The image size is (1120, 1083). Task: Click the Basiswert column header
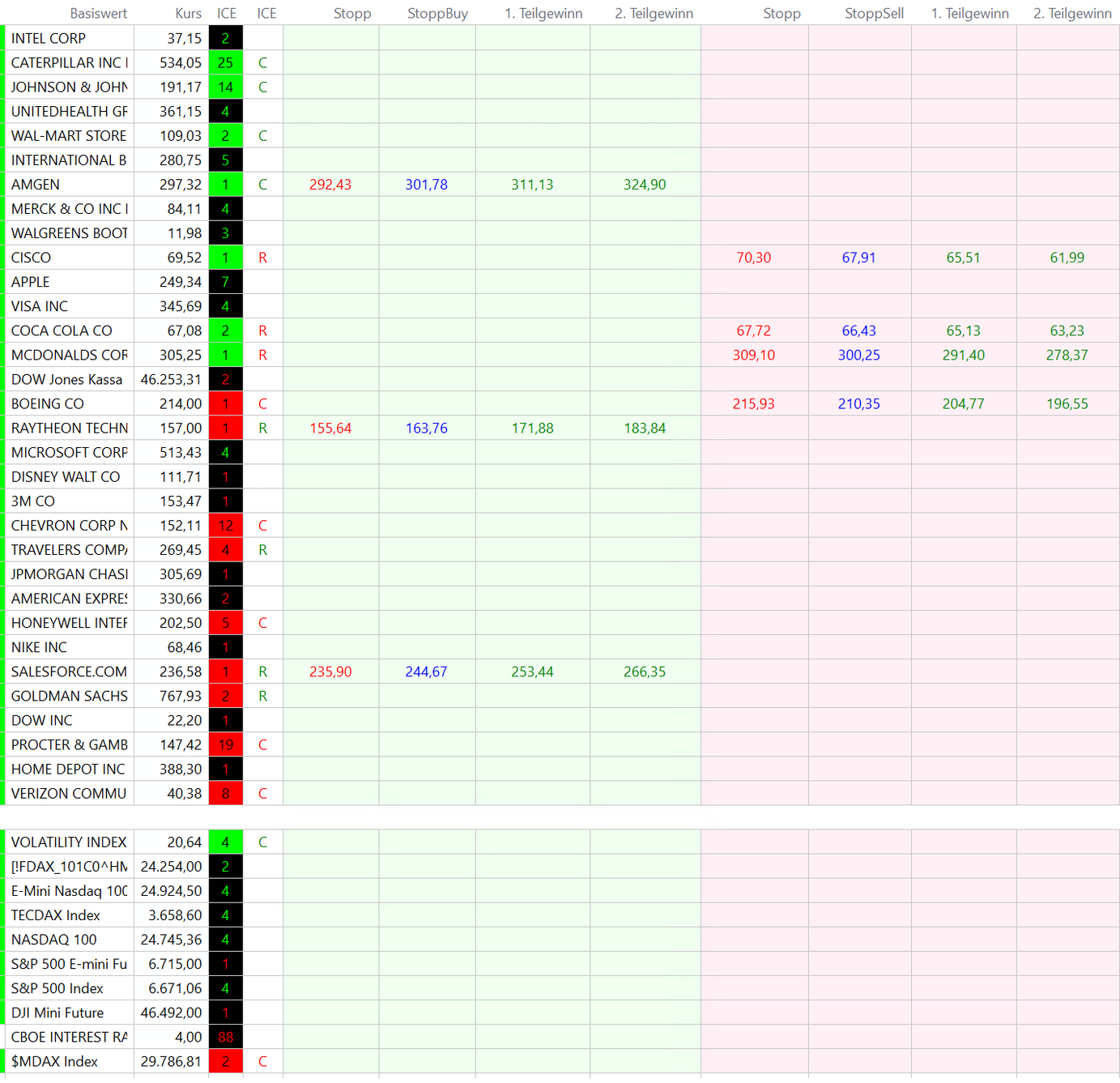98,13
